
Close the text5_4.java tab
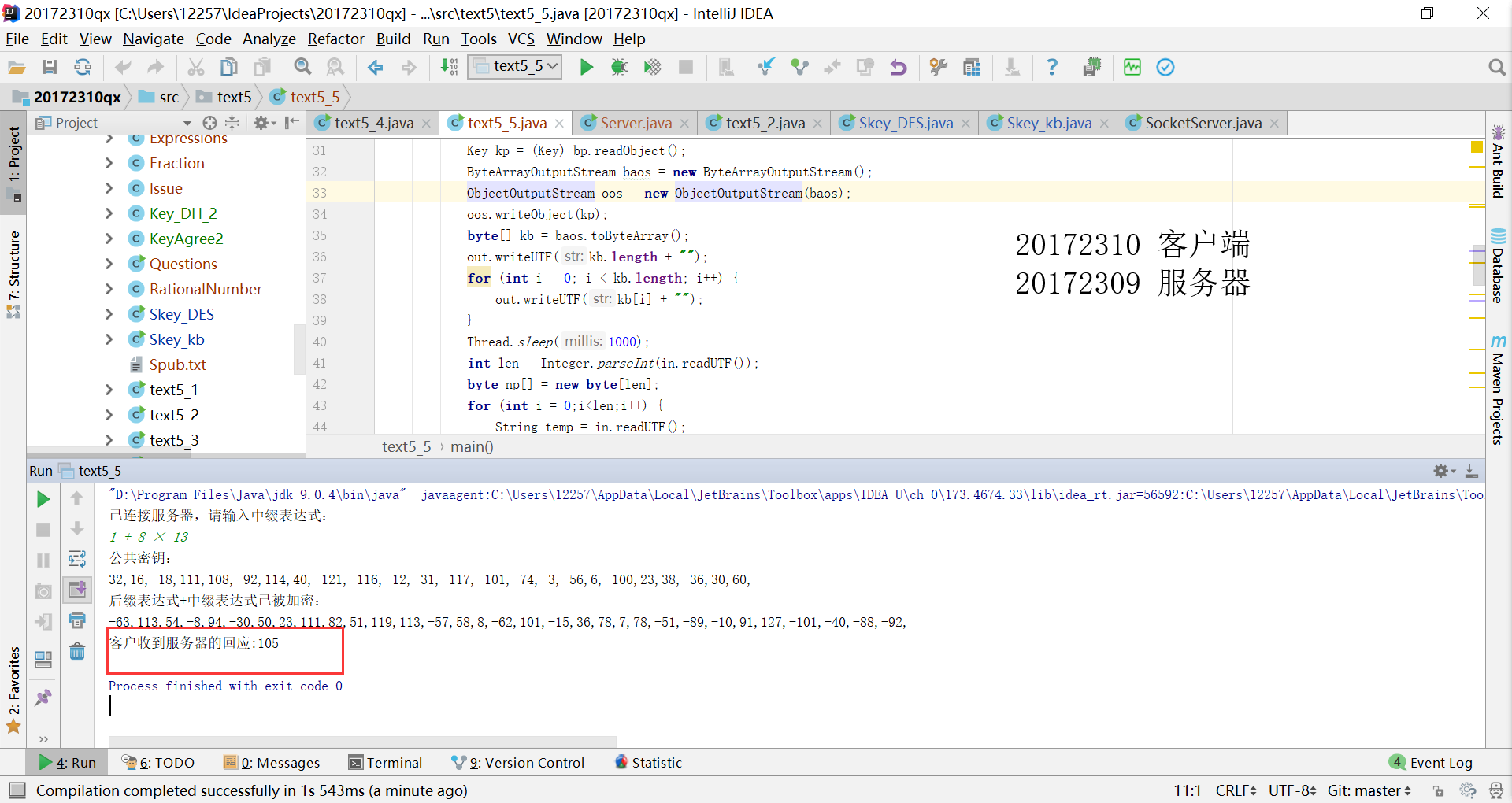tap(426, 124)
